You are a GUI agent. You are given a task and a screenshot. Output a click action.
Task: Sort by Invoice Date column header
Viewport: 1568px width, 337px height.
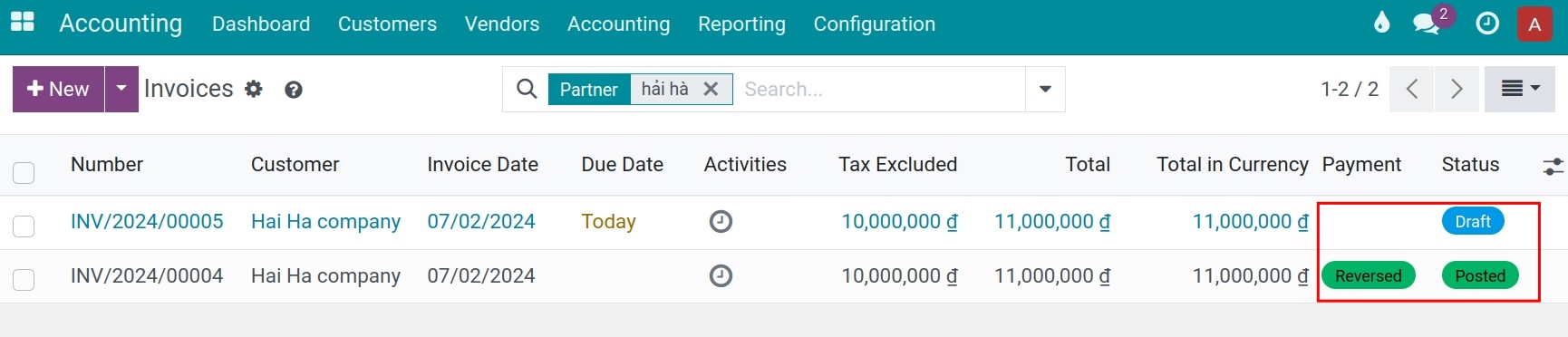point(483,164)
